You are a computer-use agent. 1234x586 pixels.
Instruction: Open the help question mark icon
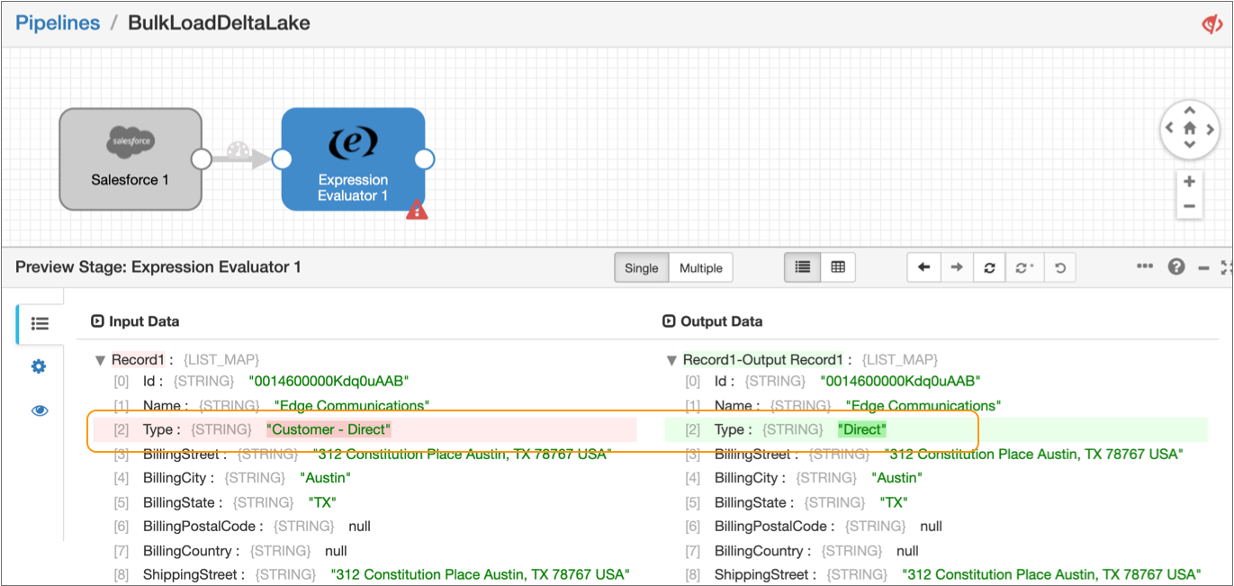point(1176,267)
